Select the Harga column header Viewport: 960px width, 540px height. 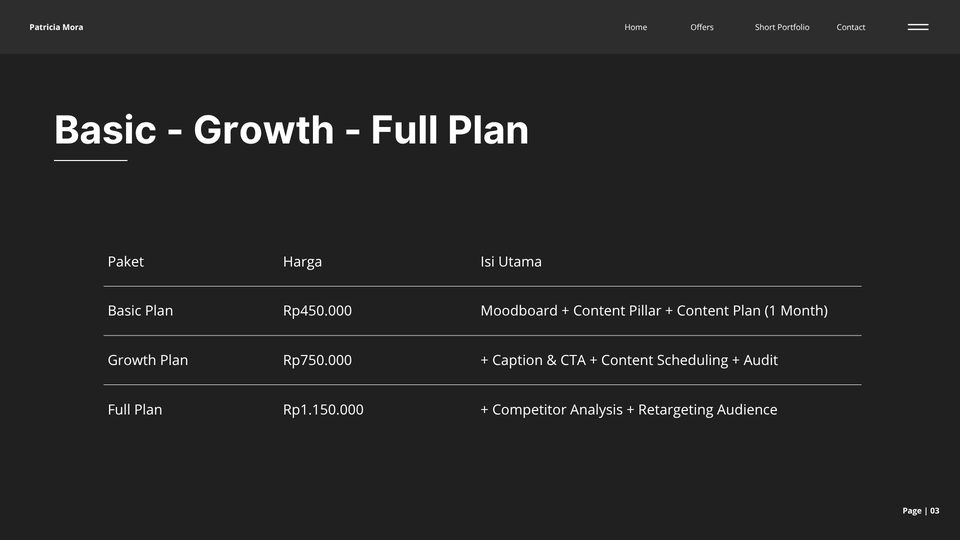pyautogui.click(x=302, y=262)
